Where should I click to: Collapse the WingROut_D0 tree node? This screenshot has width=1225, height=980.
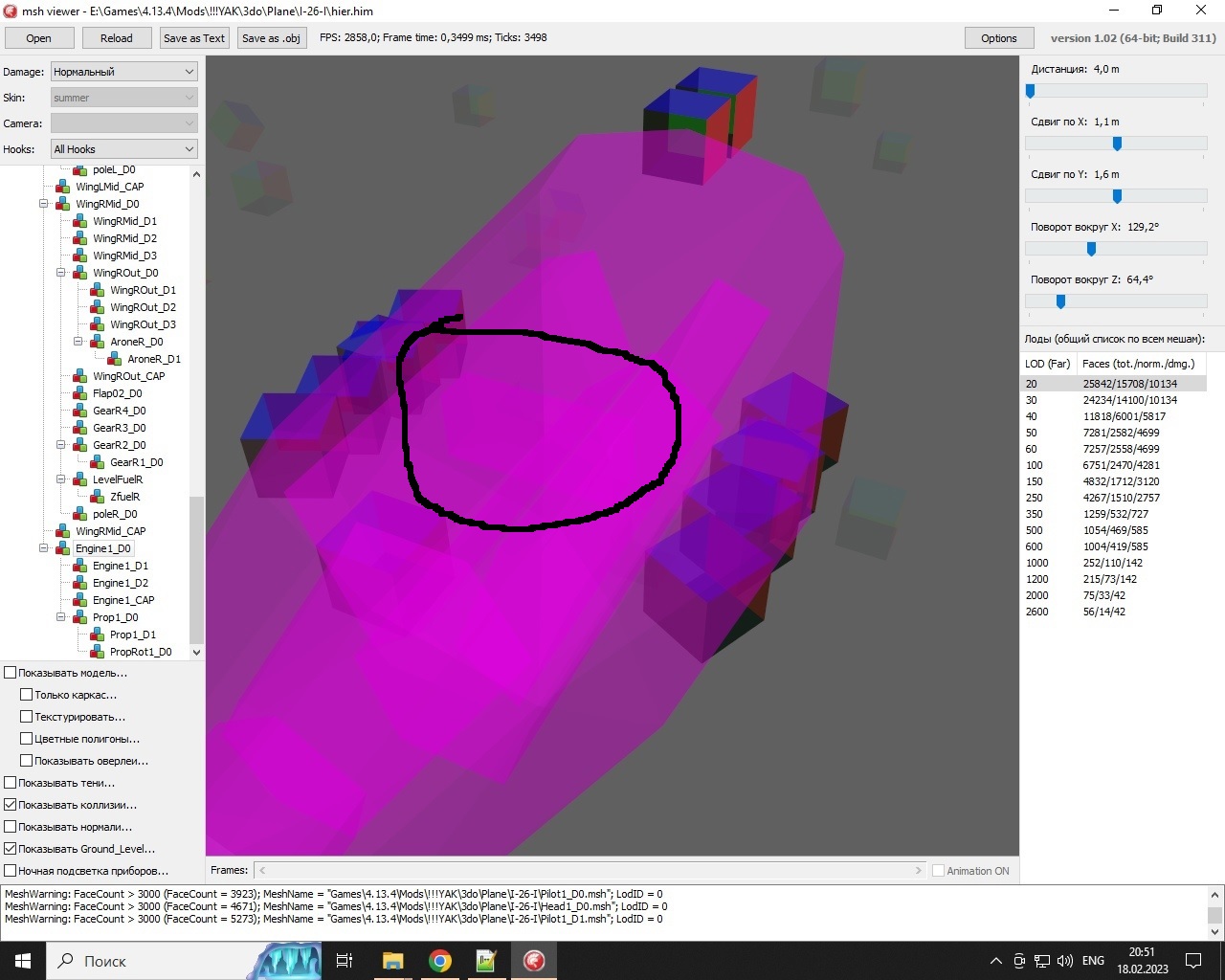(61, 273)
